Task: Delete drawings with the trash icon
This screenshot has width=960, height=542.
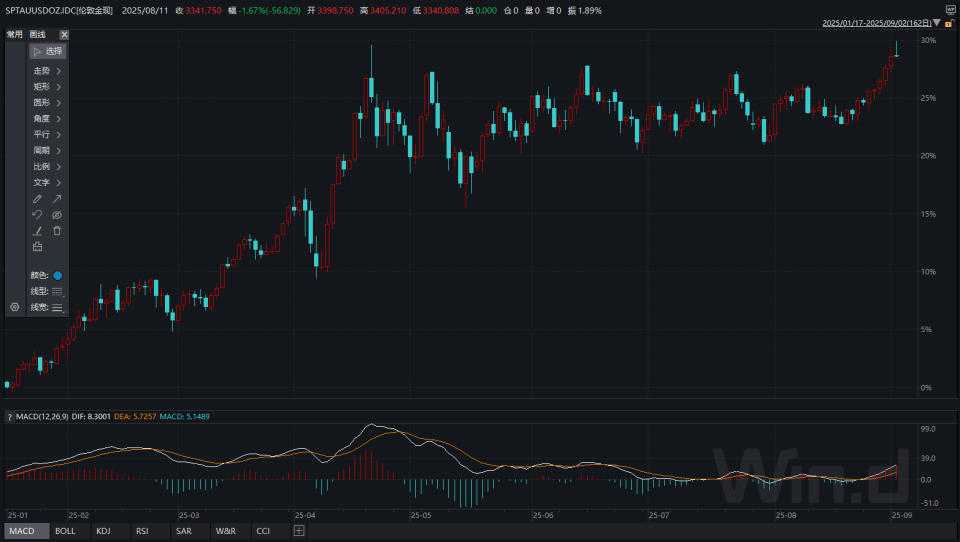Action: 57,231
